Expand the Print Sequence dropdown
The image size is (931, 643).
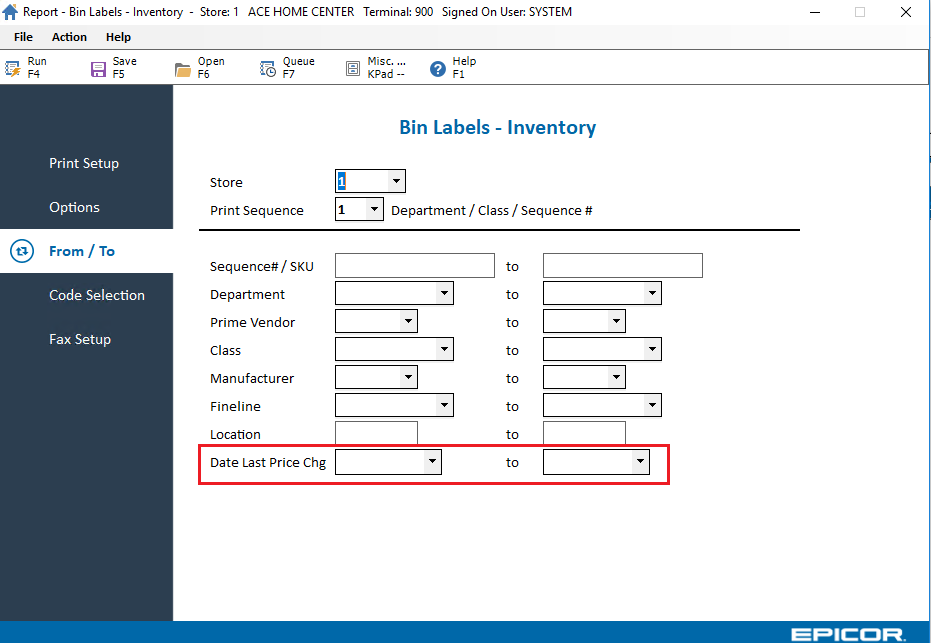[374, 210]
